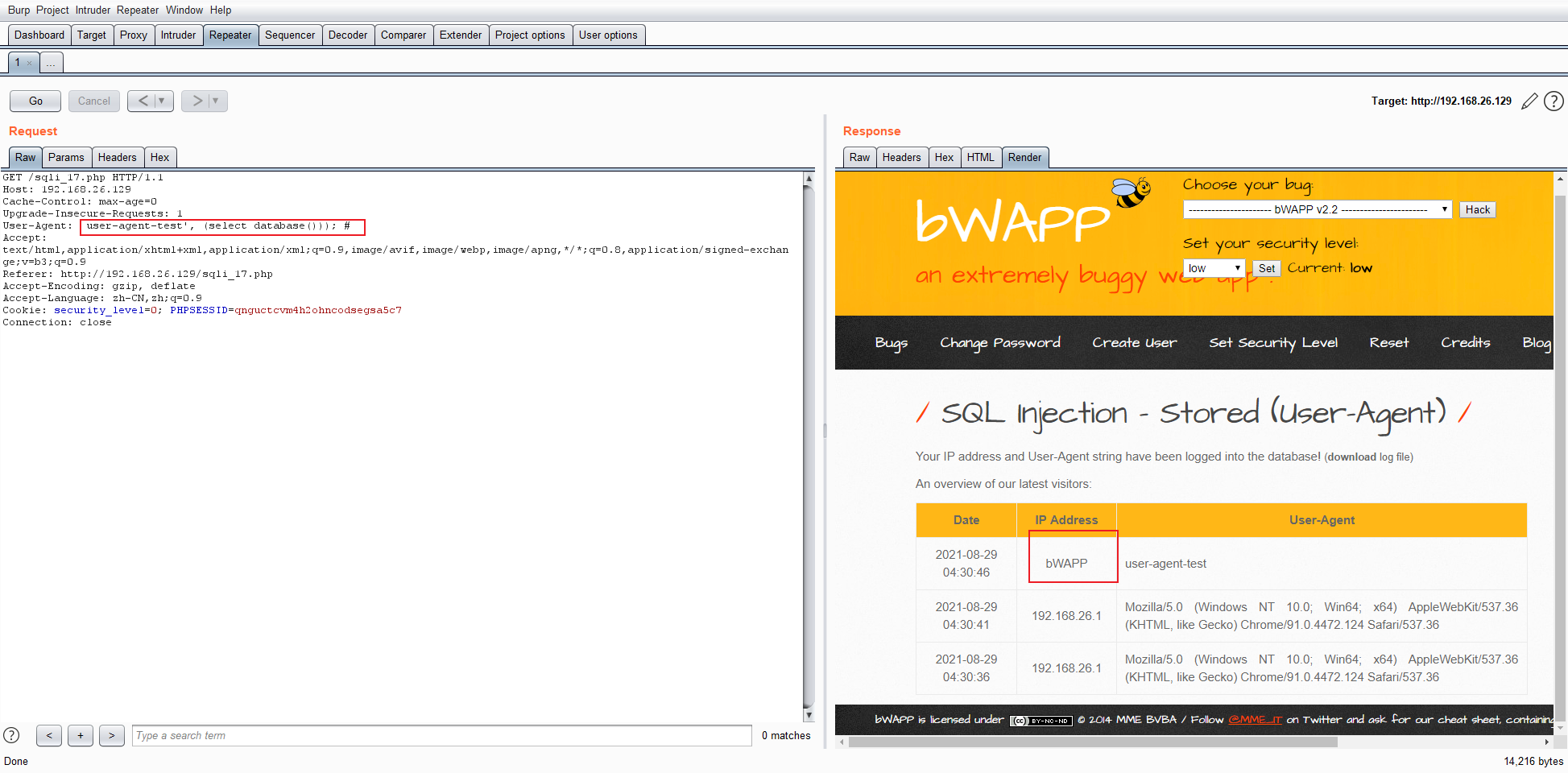The width and height of the screenshot is (1568, 773).
Task: Open the Target tab
Action: [x=92, y=35]
